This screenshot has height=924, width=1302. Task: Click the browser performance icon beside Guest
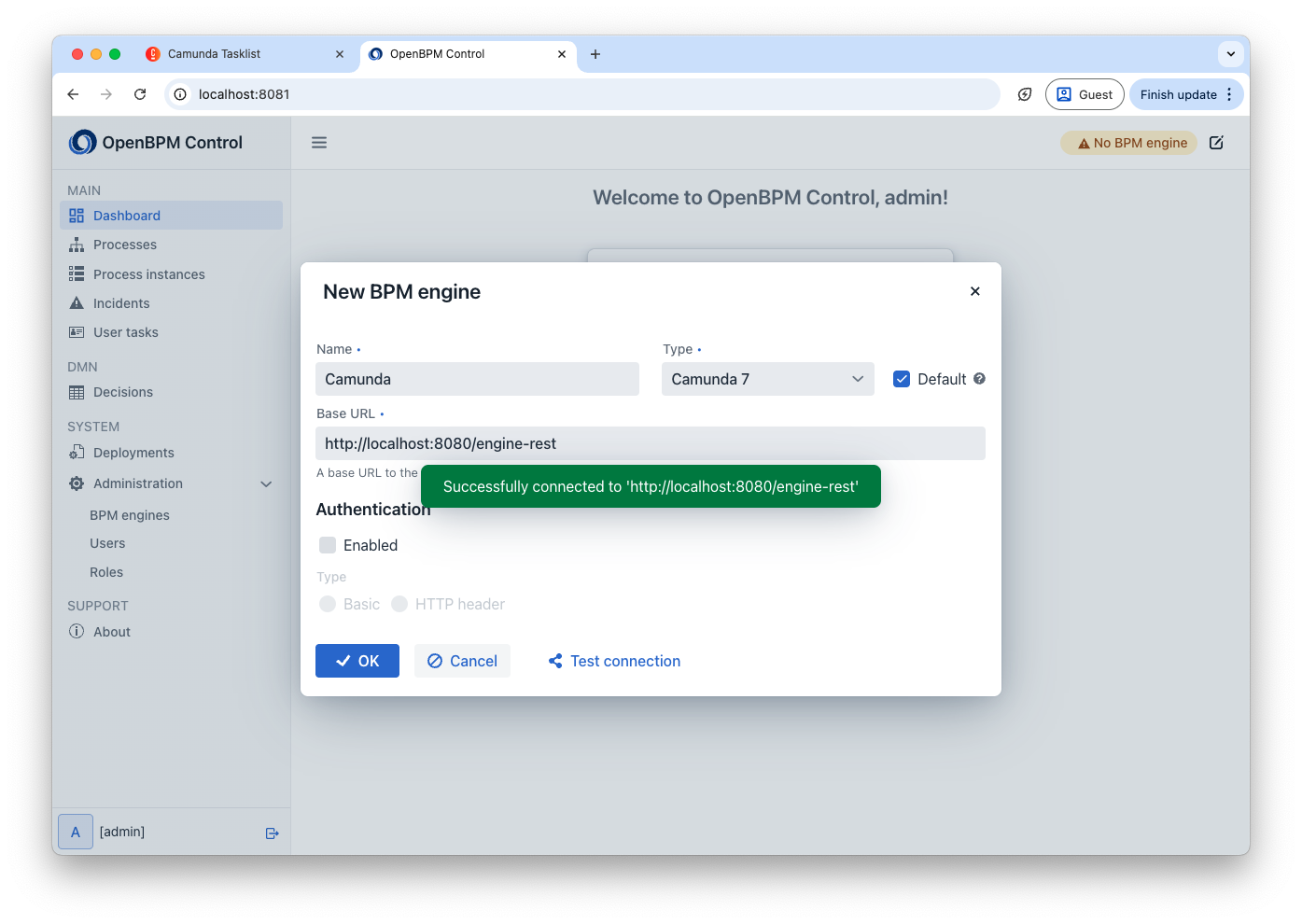click(x=1025, y=94)
